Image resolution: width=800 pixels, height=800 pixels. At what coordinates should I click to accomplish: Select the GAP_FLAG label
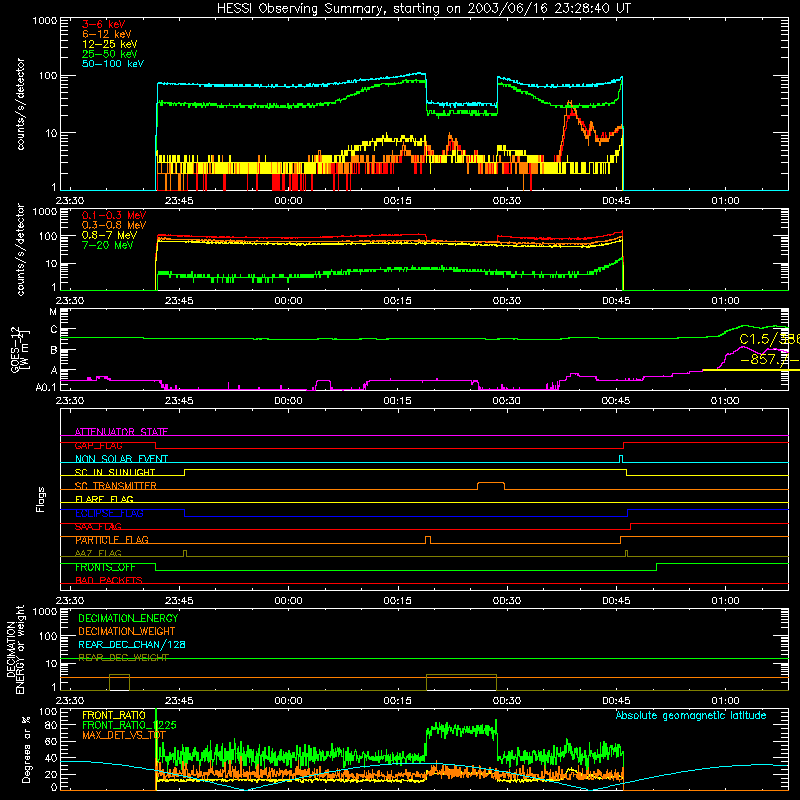pos(98,445)
